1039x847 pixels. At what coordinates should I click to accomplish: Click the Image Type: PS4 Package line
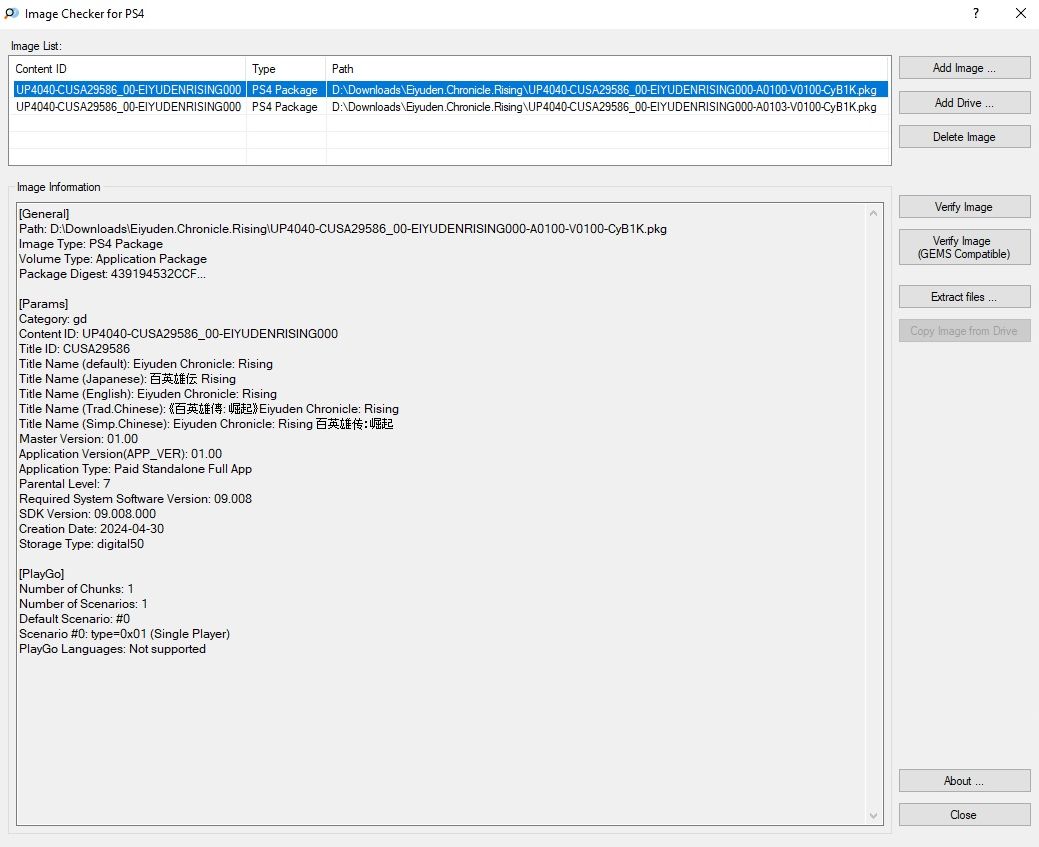point(91,244)
